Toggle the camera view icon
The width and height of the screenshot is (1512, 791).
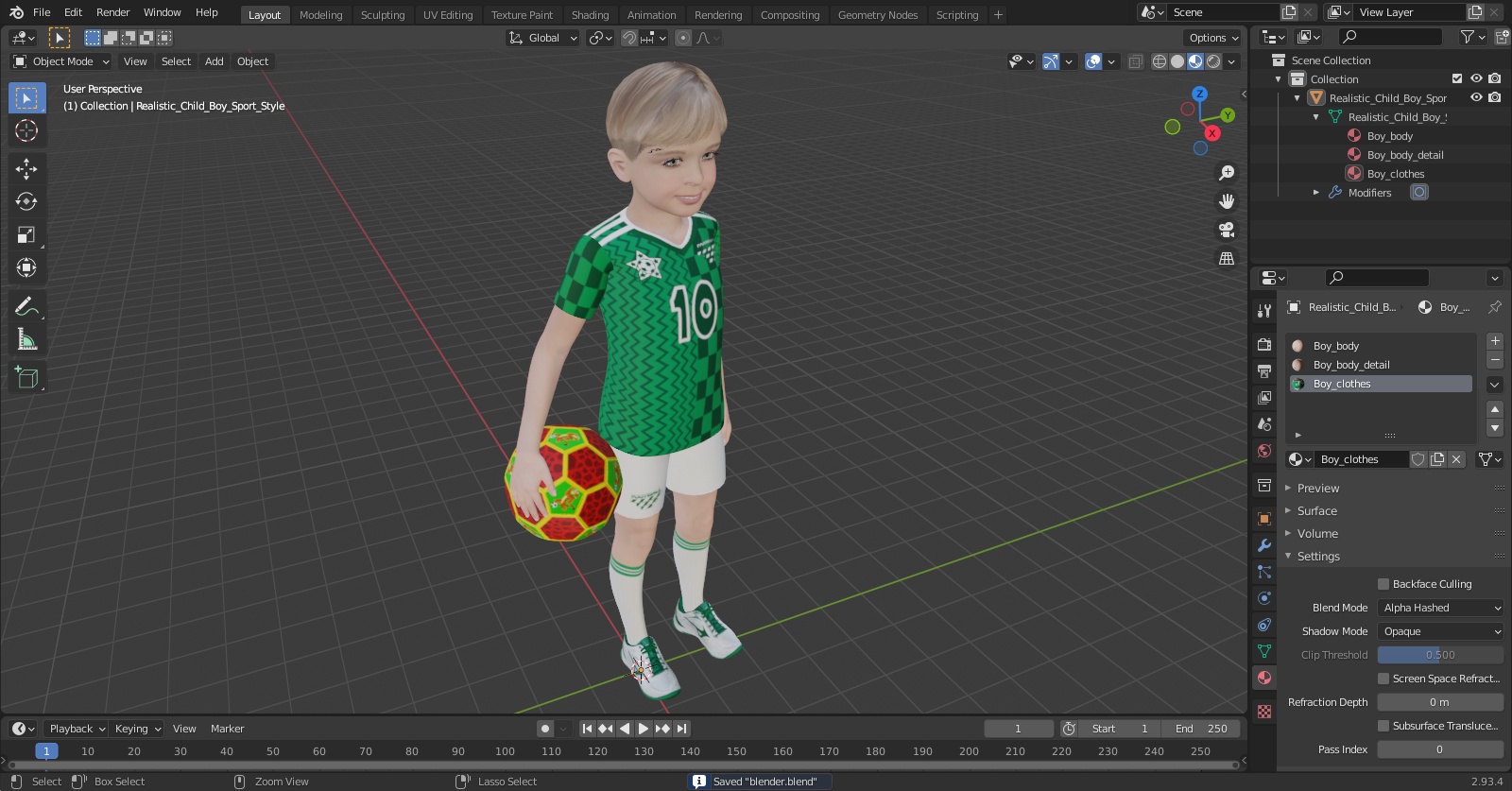click(1227, 230)
